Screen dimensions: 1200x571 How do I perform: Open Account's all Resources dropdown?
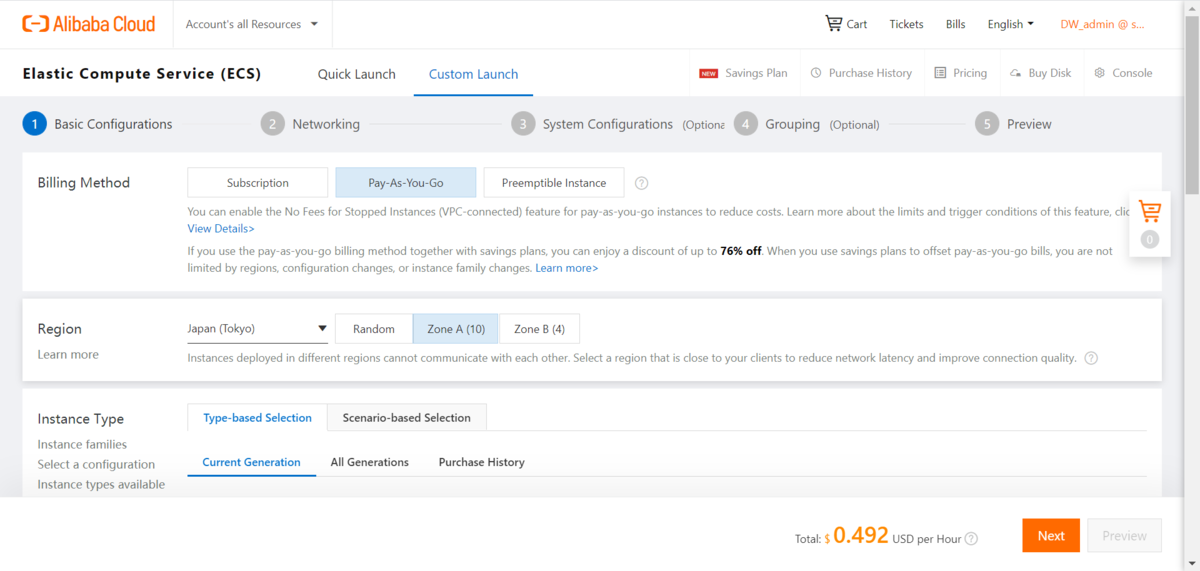(252, 24)
